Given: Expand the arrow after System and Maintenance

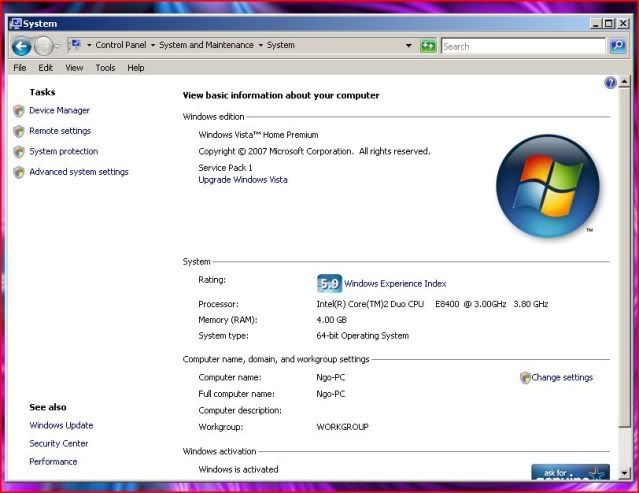Looking at the screenshot, I should [x=261, y=45].
